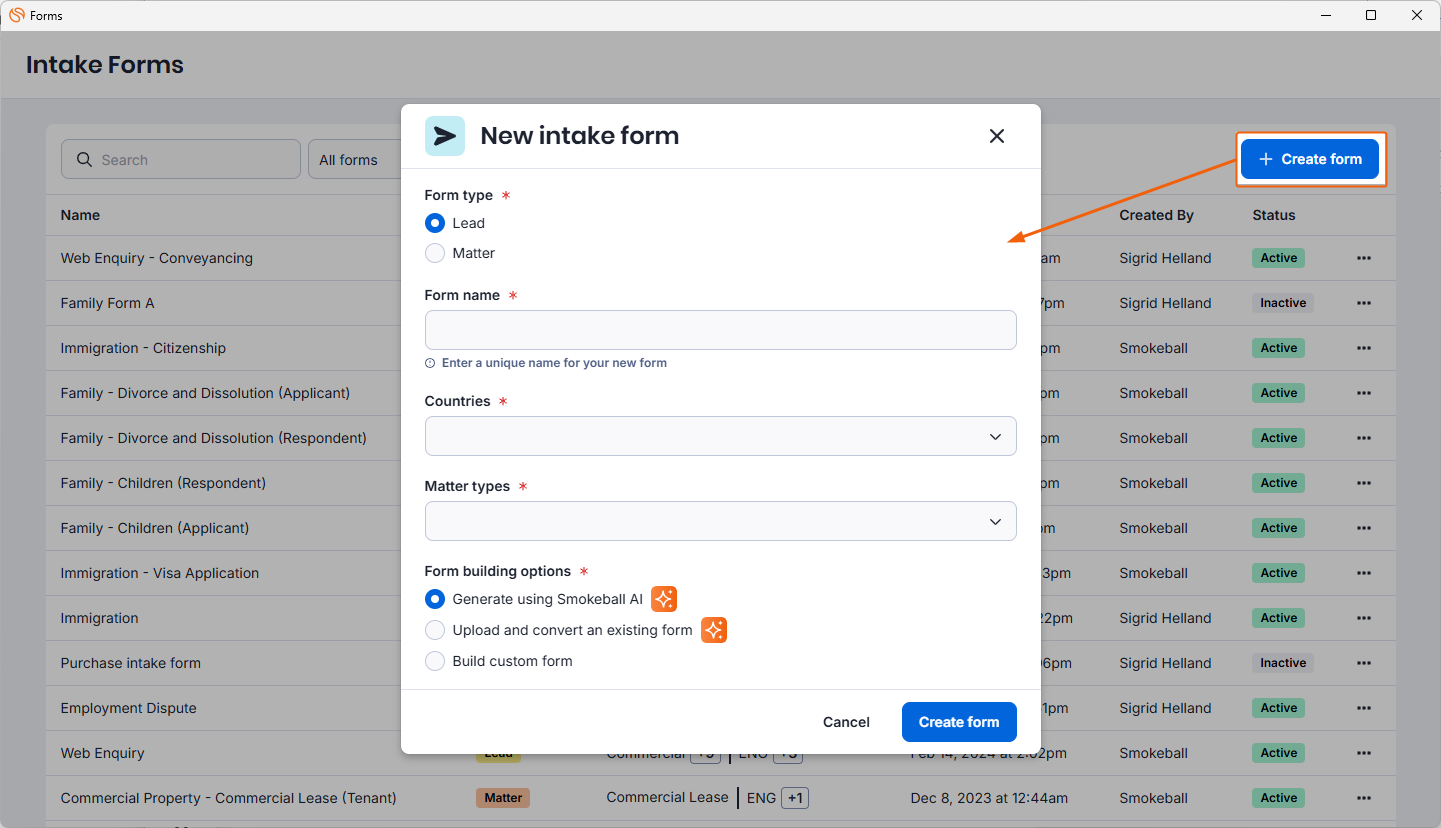
Task: Click into the Form name field
Action: click(720, 330)
